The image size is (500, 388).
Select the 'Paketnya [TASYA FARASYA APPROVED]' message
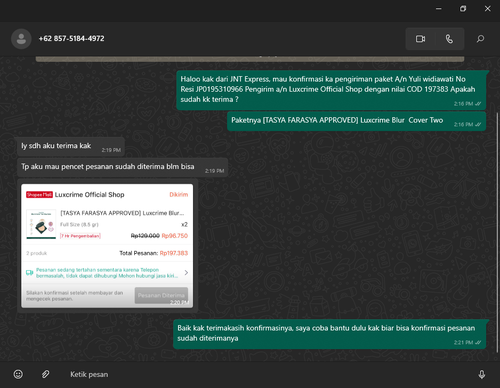356,121
